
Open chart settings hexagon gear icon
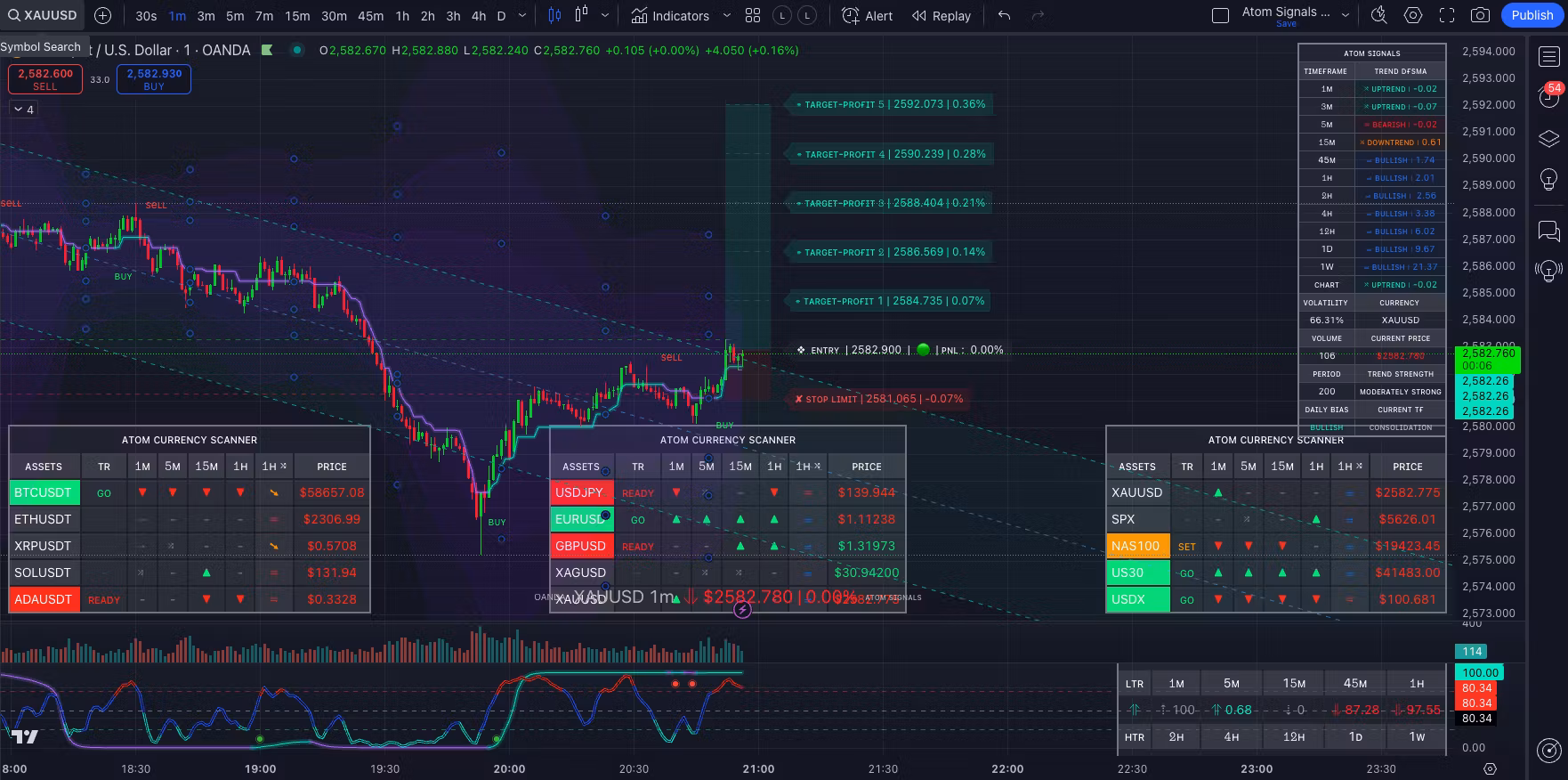1413,15
